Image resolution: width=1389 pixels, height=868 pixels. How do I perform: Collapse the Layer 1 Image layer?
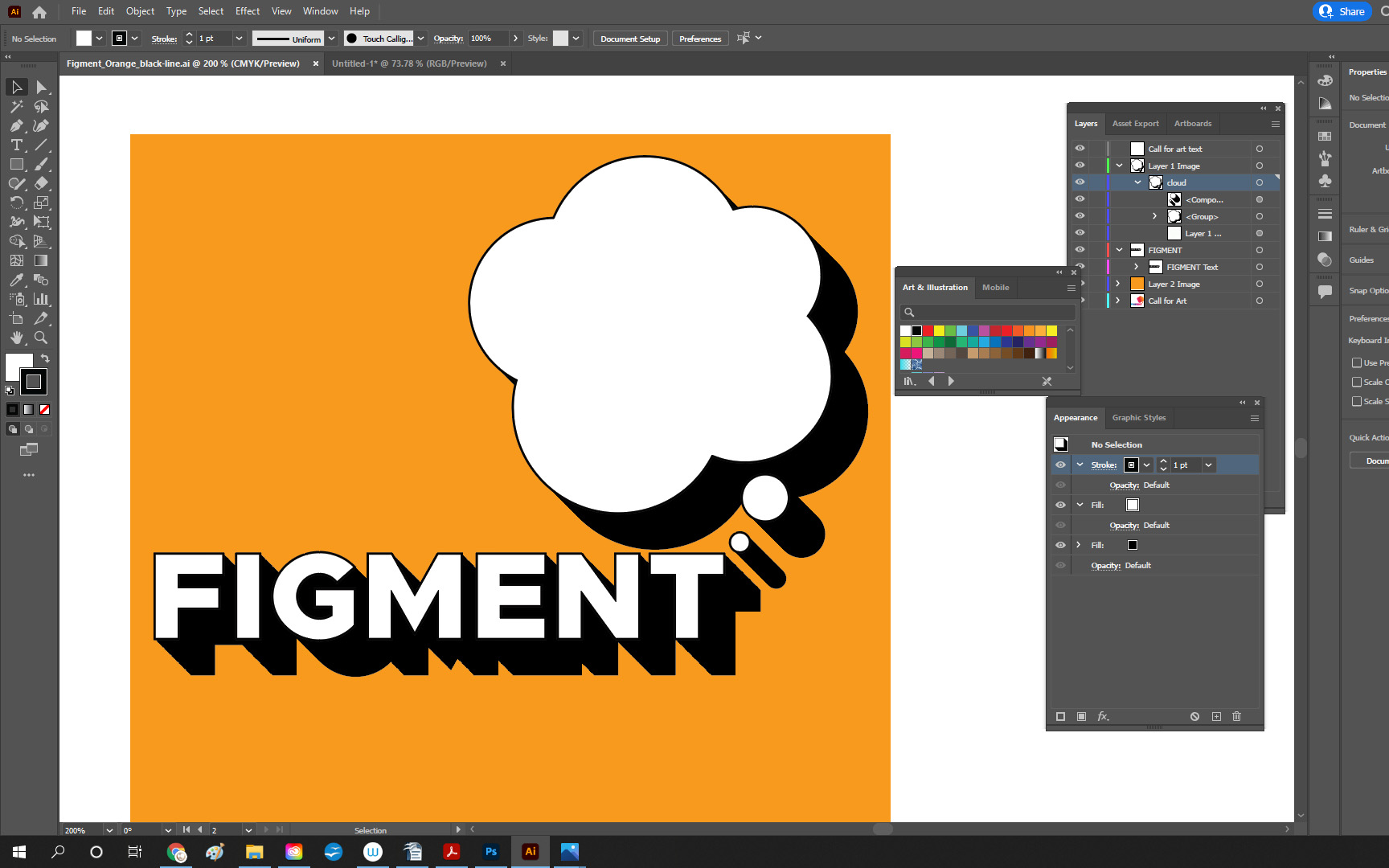point(1119,166)
